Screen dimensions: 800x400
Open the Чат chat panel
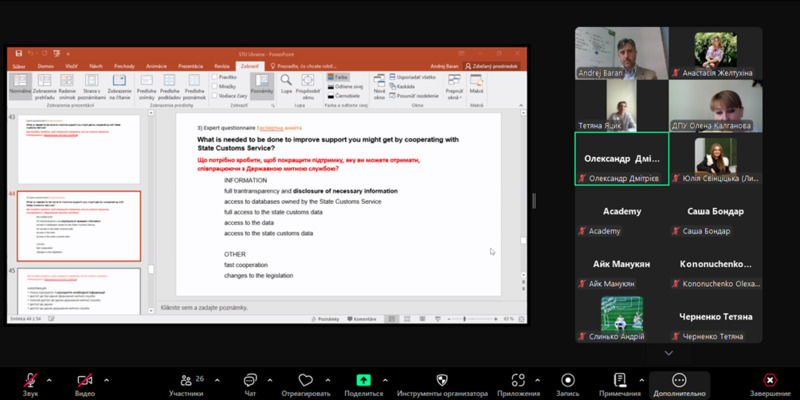250,384
